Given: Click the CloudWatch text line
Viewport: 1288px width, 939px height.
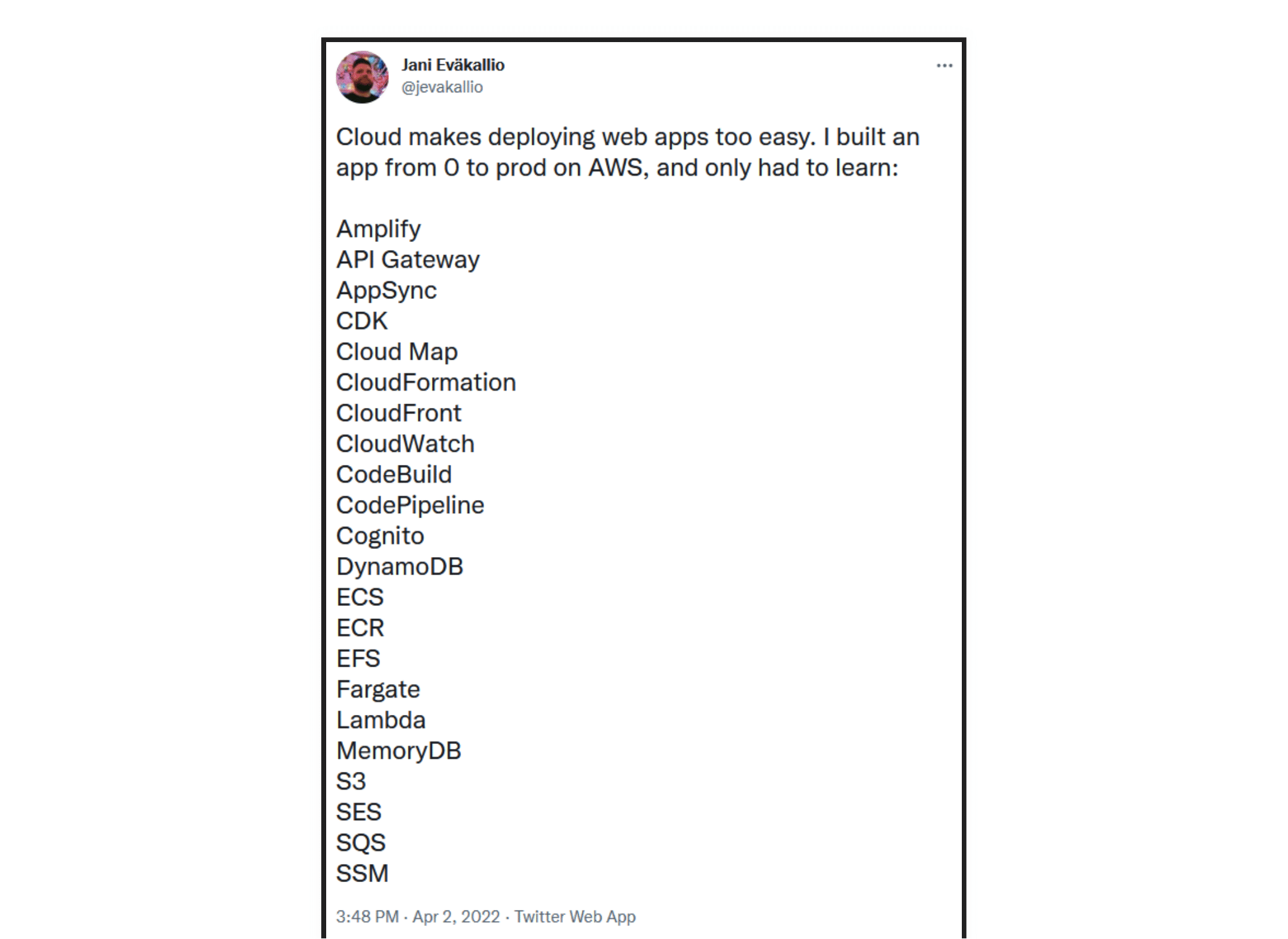Looking at the screenshot, I should pyautogui.click(x=405, y=444).
